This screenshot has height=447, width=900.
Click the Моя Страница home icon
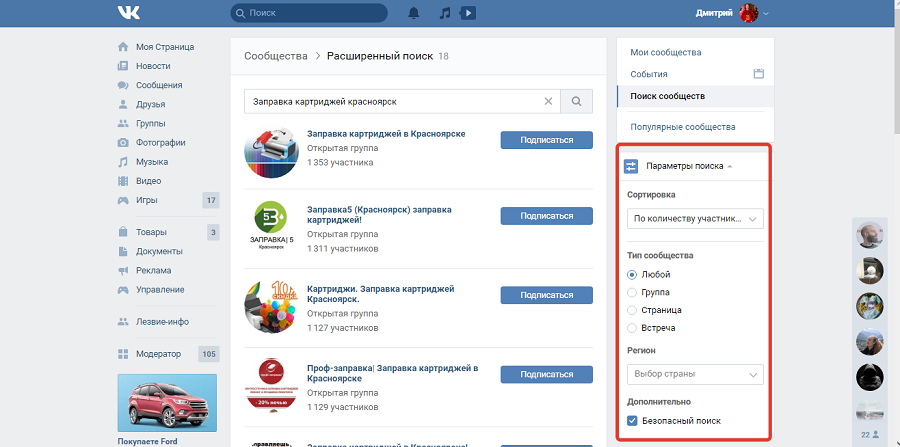(123, 46)
